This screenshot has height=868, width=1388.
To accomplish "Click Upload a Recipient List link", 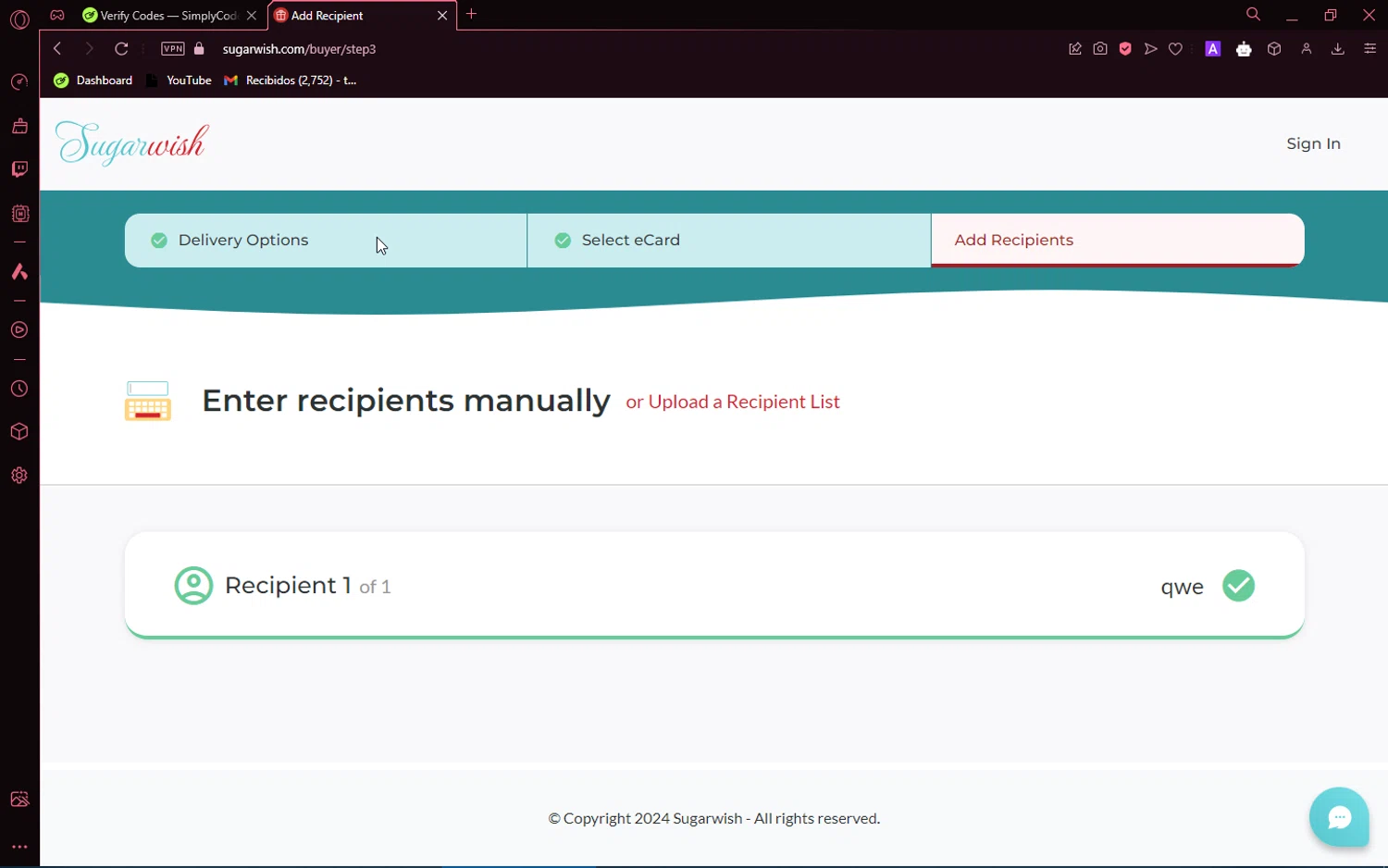I will [x=744, y=402].
